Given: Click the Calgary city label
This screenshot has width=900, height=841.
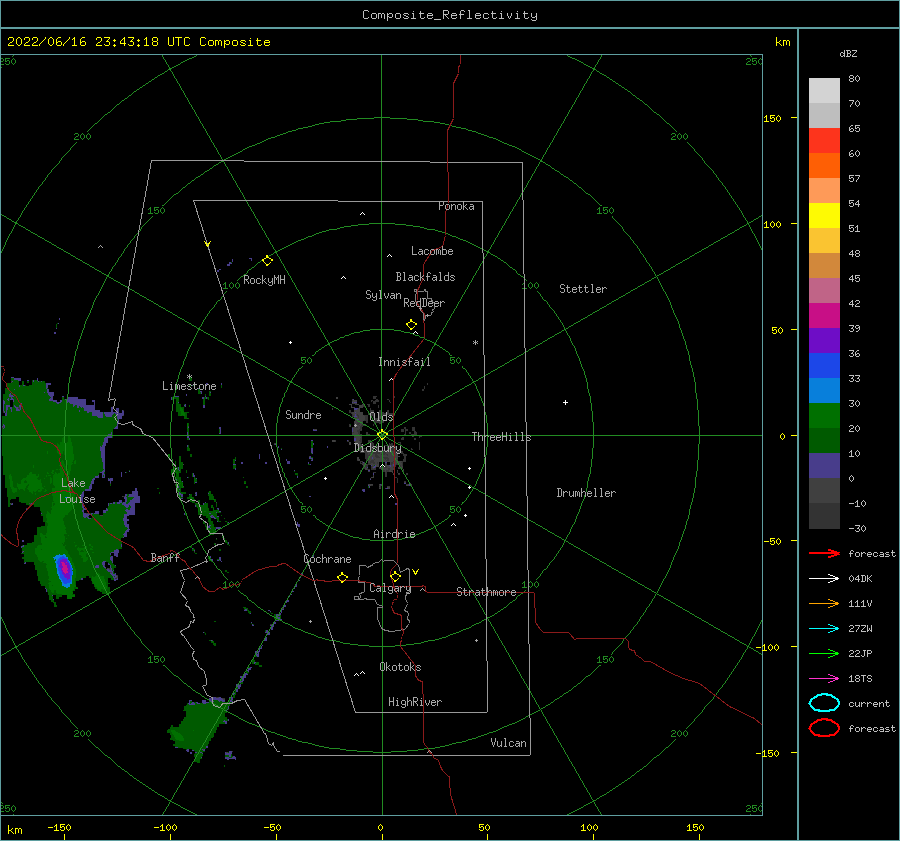Looking at the screenshot, I should 390,588.
